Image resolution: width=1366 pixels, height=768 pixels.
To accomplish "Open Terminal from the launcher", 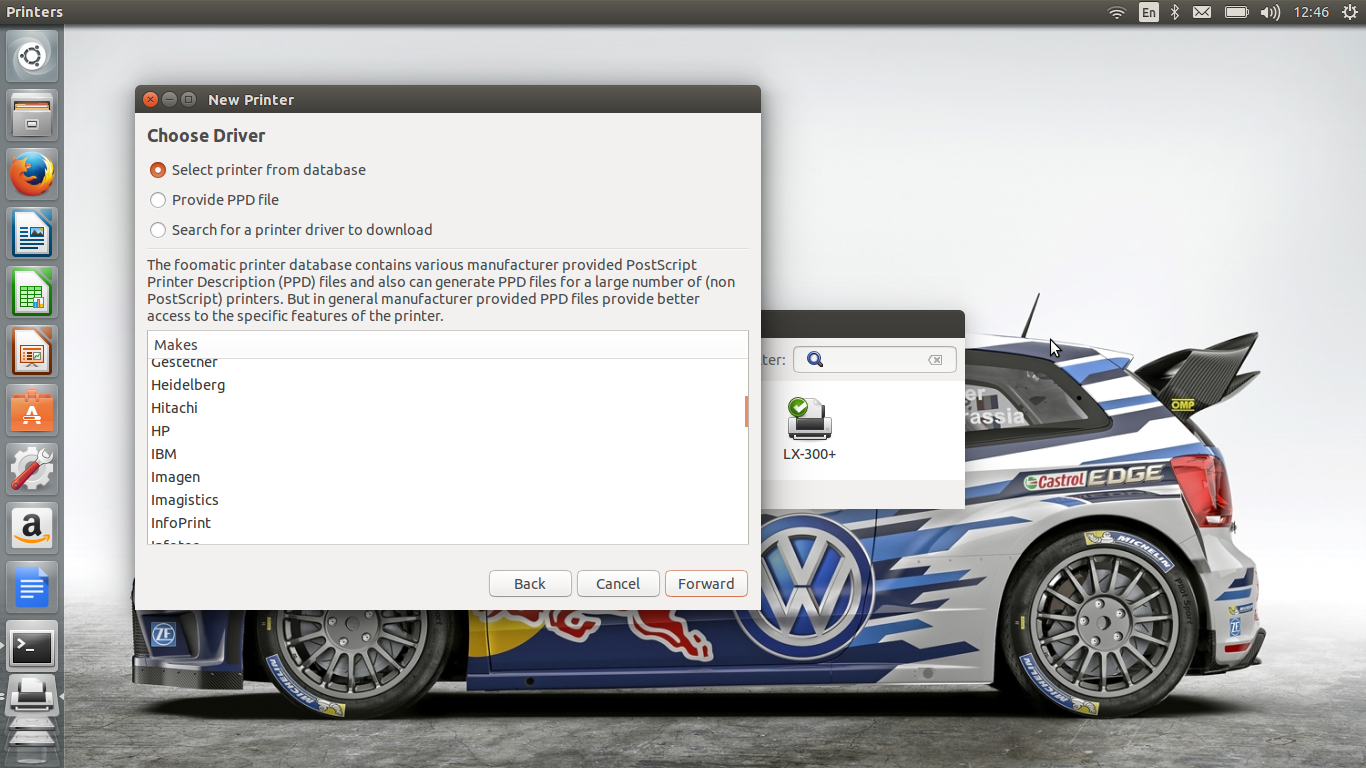I will (32, 646).
